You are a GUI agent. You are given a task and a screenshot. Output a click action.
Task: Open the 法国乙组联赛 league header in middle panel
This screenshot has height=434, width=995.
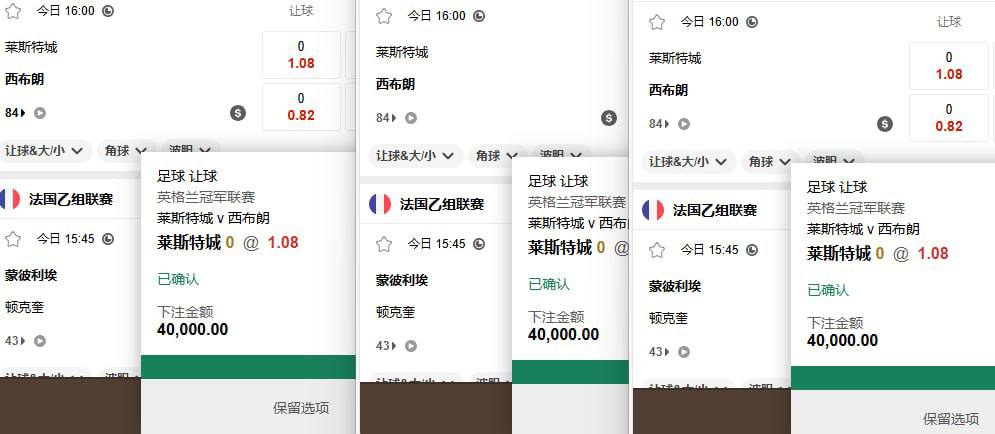pos(440,204)
